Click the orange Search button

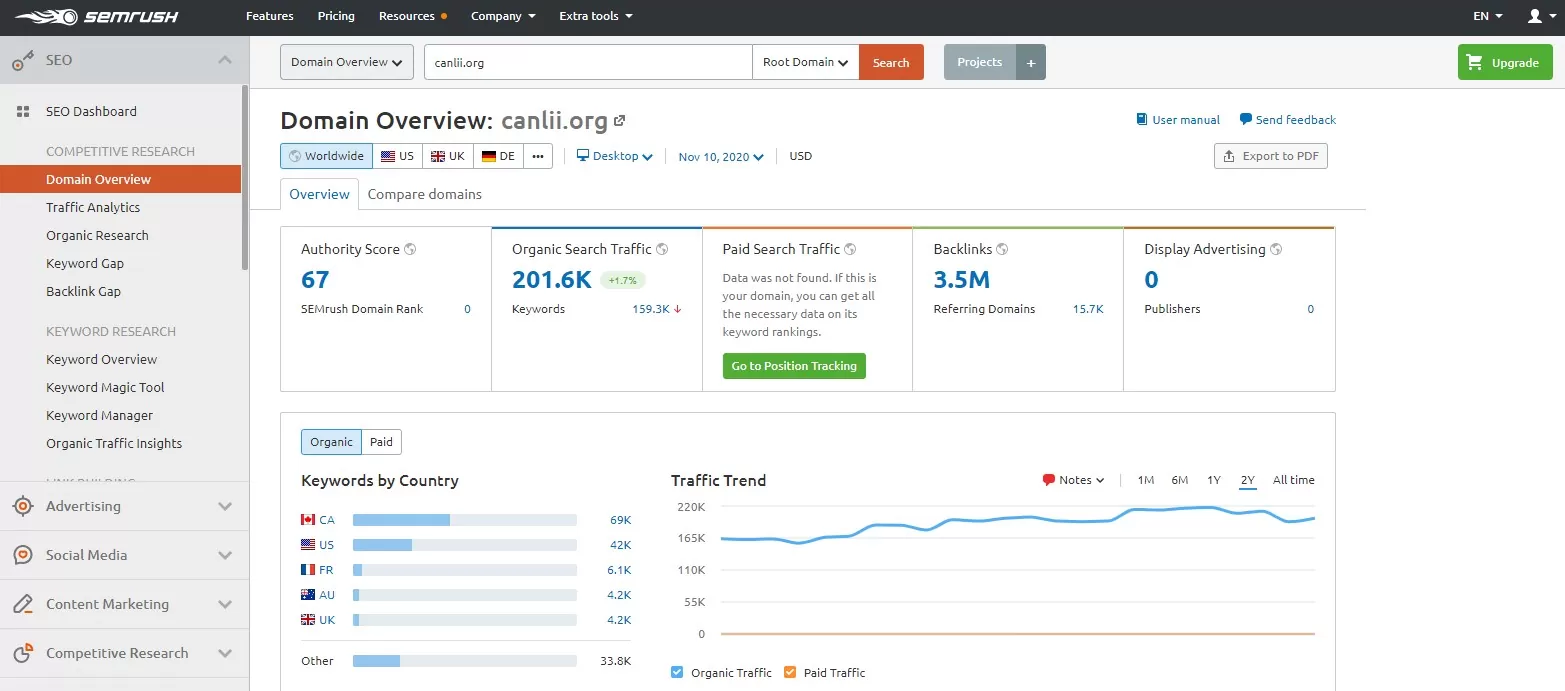tap(891, 62)
